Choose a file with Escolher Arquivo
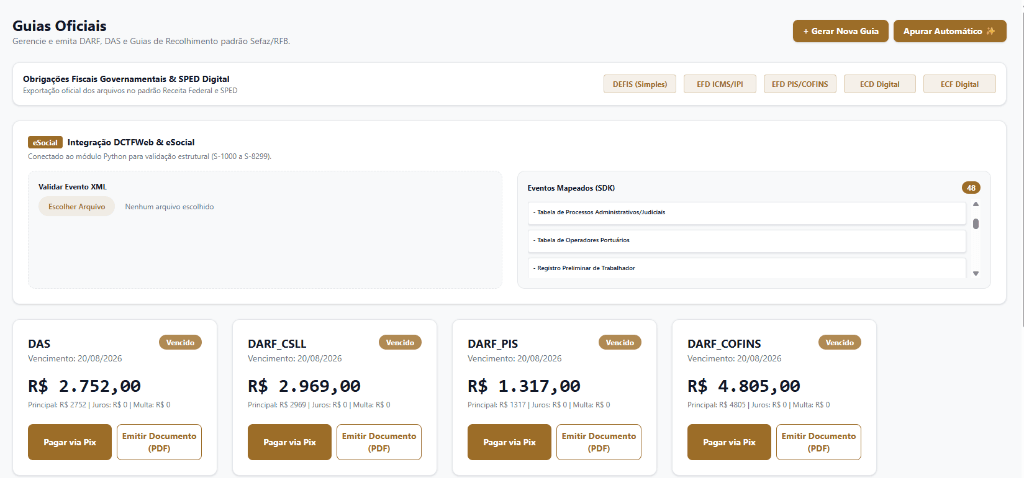This screenshot has height=478, width=1024. pos(76,206)
